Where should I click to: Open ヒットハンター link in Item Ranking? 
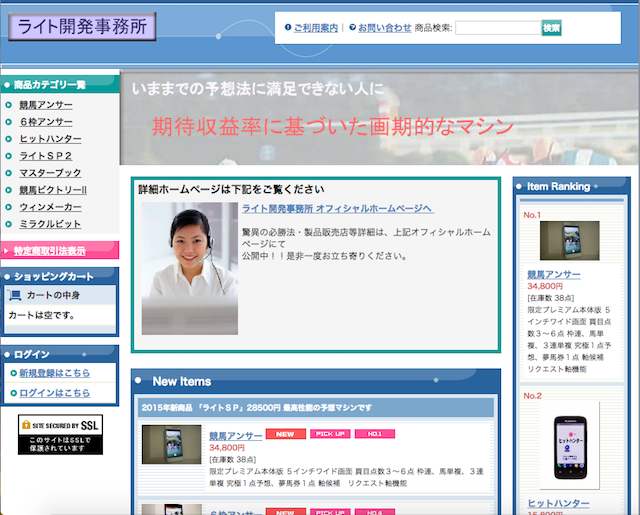tap(558, 503)
